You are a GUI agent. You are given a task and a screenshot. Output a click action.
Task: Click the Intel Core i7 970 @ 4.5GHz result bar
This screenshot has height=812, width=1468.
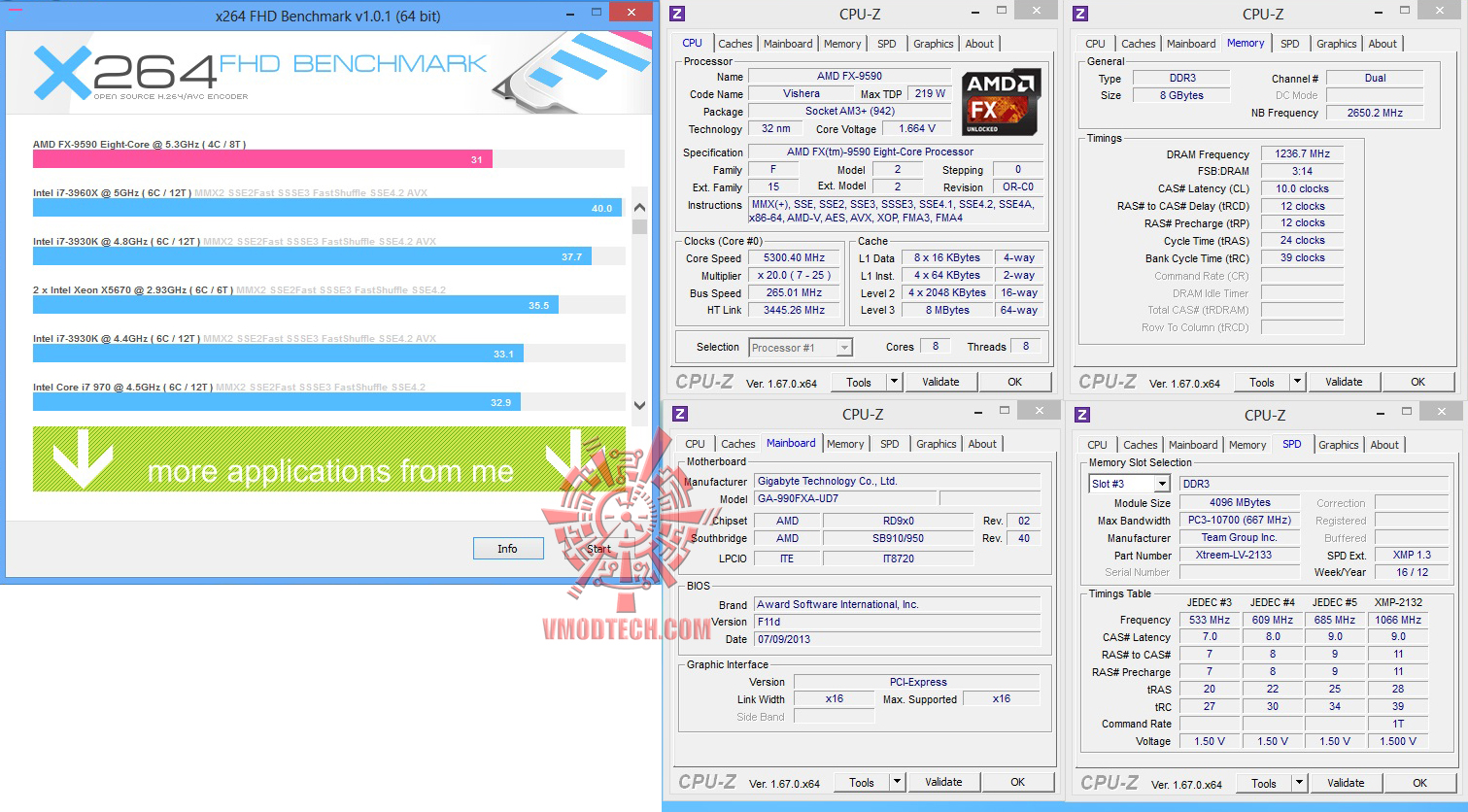click(x=277, y=402)
